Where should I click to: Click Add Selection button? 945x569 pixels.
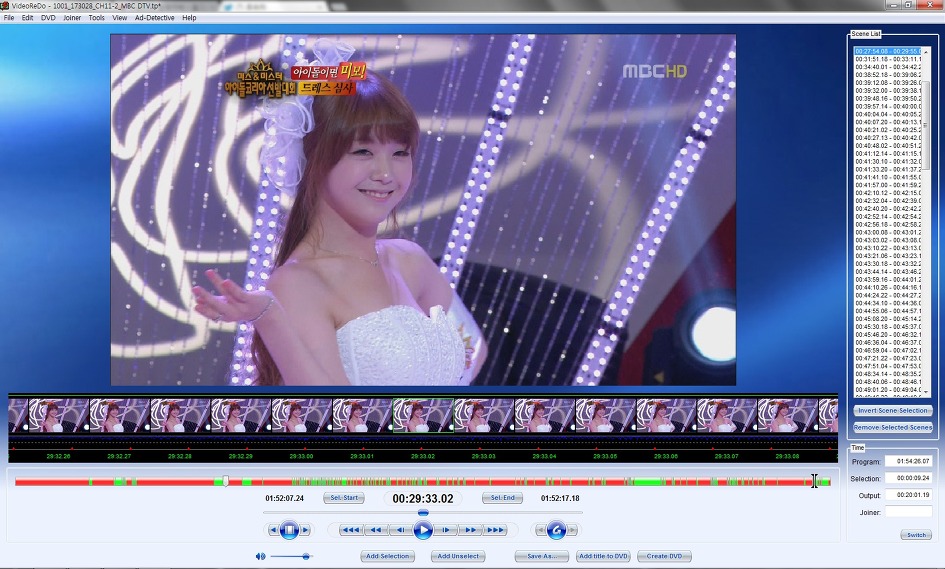[x=388, y=556]
